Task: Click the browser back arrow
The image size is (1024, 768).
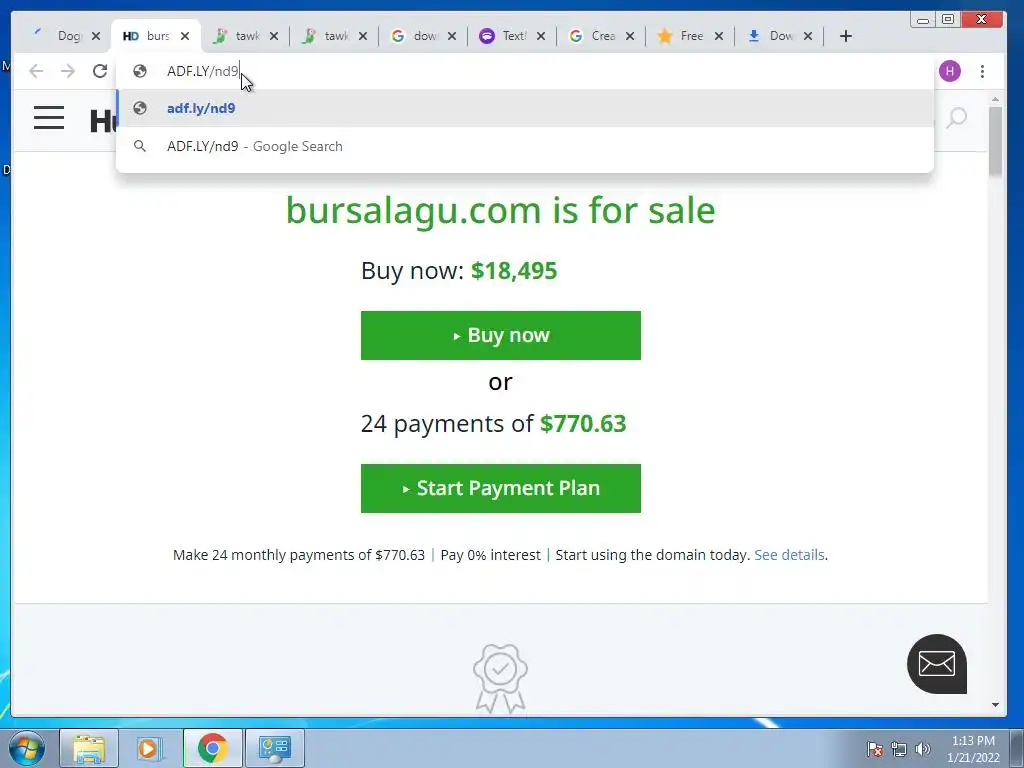Action: pyautogui.click(x=36, y=71)
